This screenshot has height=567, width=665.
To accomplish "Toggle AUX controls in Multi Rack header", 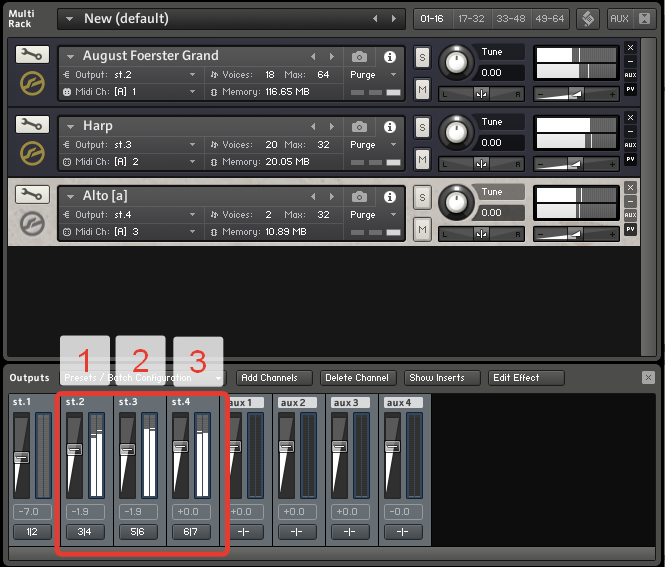I will 619,19.
